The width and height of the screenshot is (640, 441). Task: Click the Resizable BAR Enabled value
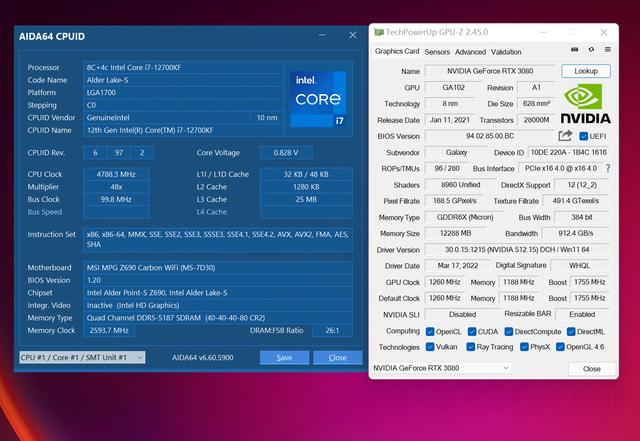(x=582, y=314)
